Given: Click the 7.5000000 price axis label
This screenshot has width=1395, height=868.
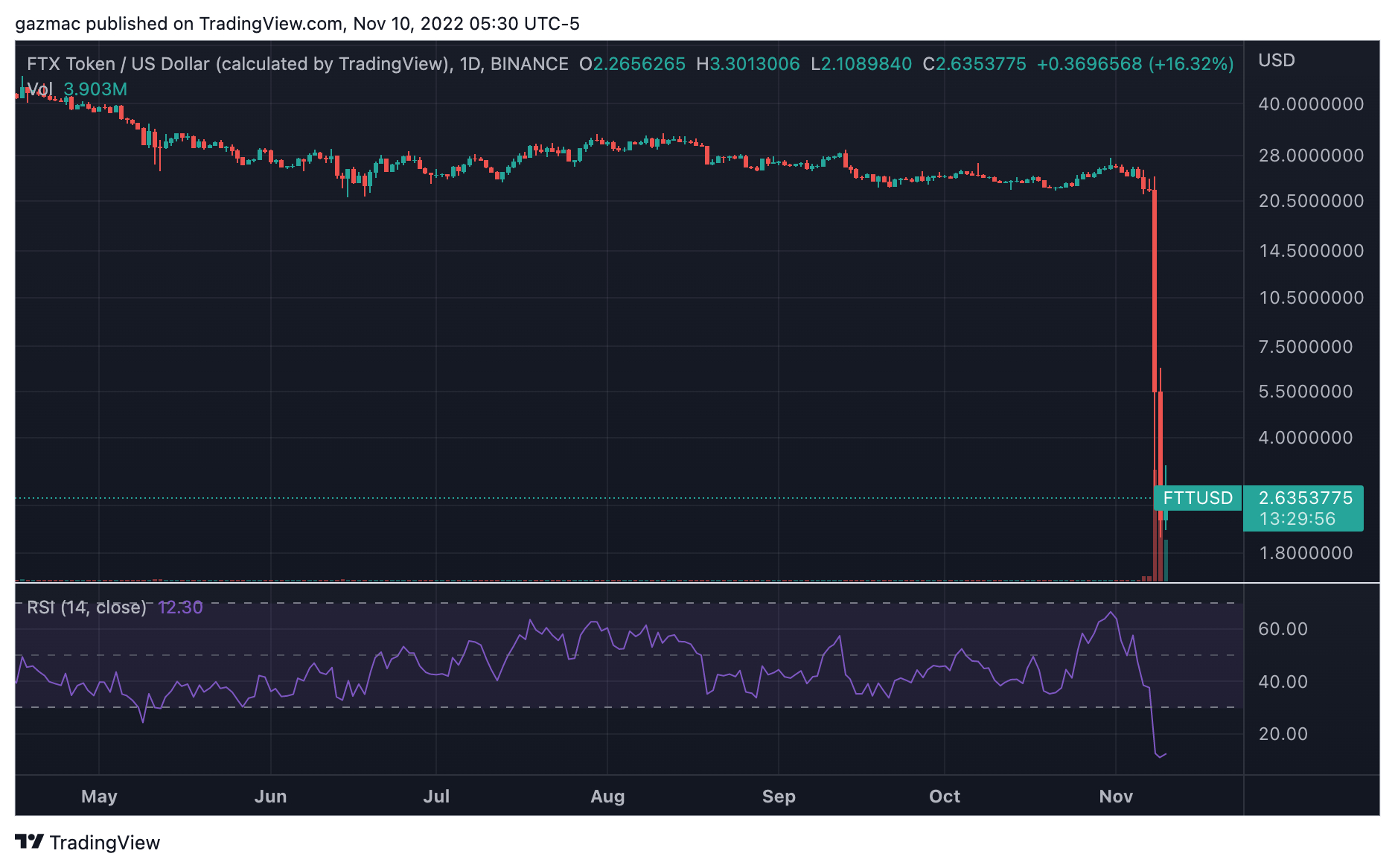Looking at the screenshot, I should [x=1306, y=347].
